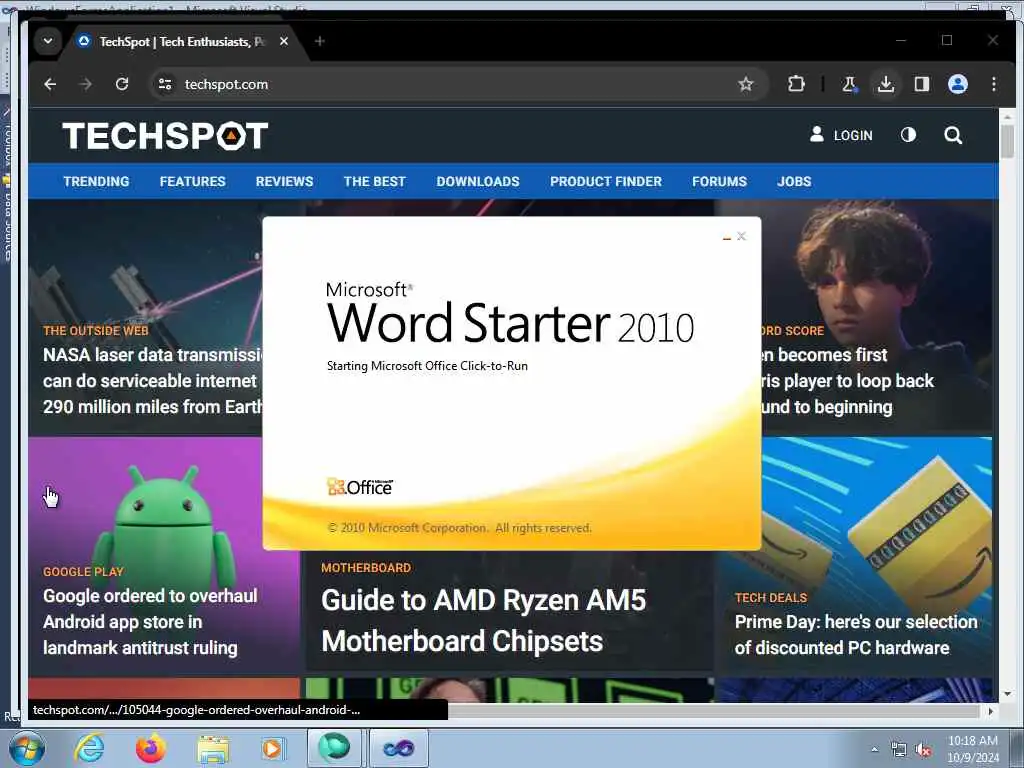Click the Chrome forward arrow
The width and height of the screenshot is (1024, 768).
[86, 84]
